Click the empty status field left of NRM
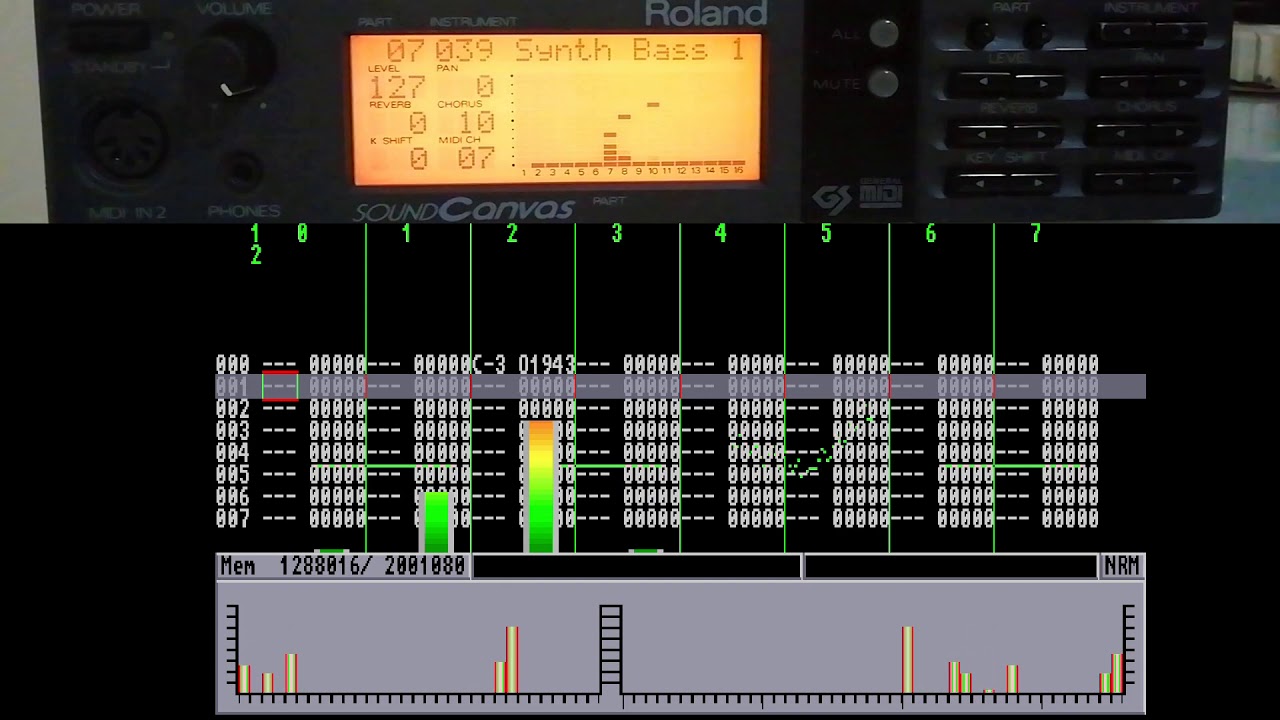The width and height of the screenshot is (1280, 720). point(950,566)
